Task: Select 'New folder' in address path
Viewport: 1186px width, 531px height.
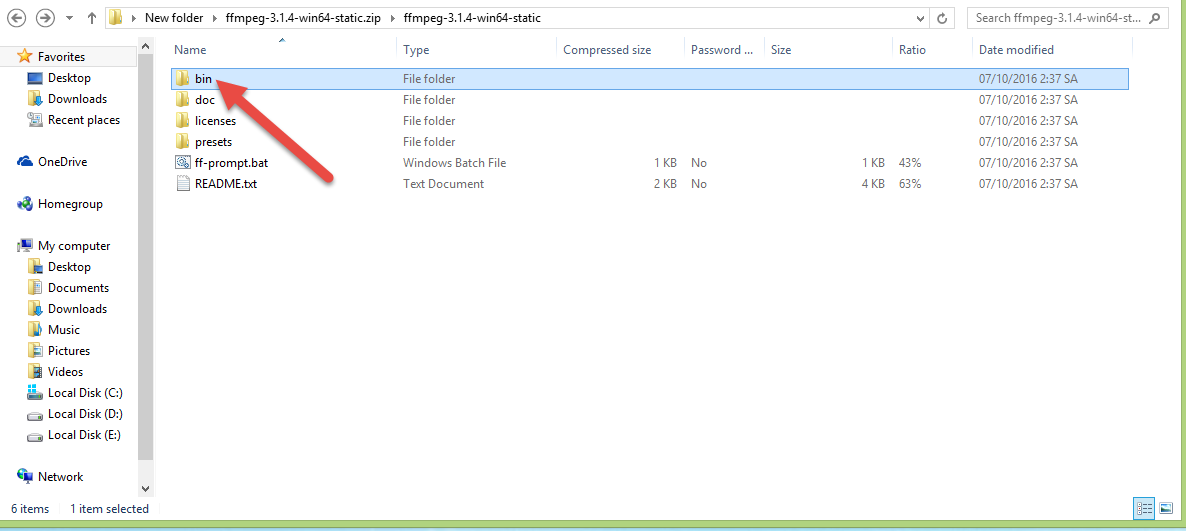Action: click(x=174, y=17)
